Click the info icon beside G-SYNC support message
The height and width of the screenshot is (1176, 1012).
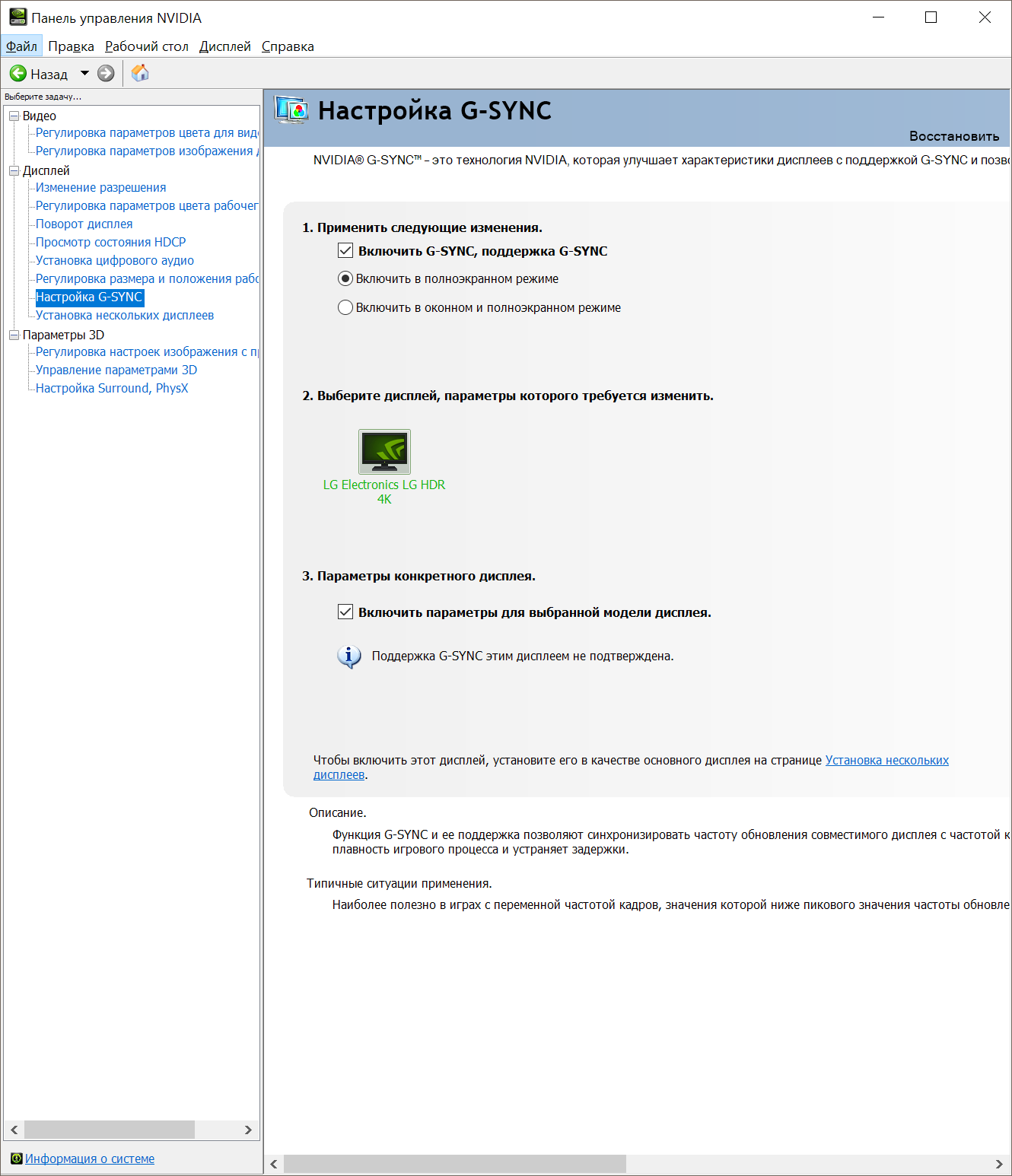click(348, 656)
